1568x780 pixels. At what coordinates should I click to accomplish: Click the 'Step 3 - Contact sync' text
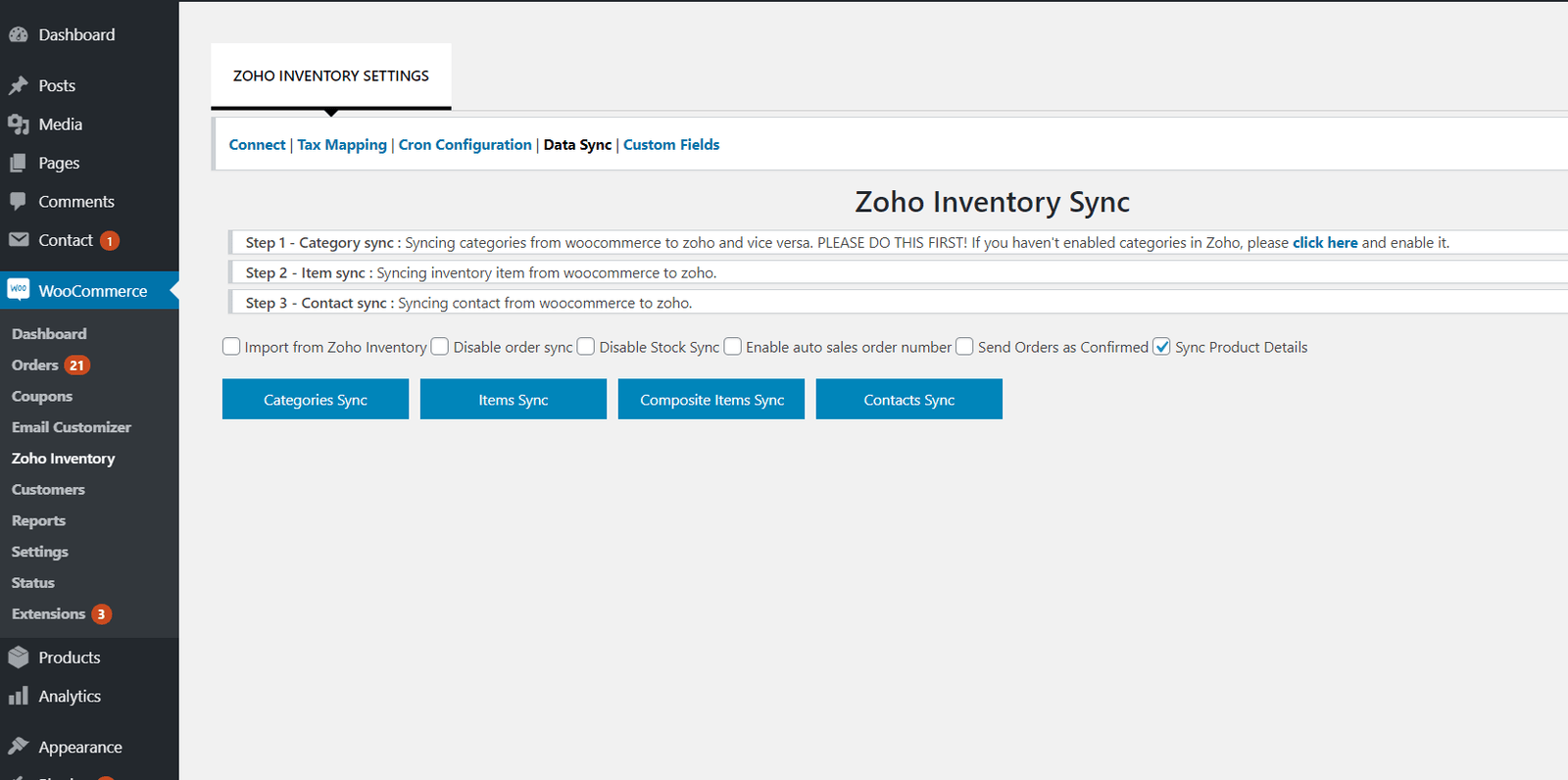(319, 303)
